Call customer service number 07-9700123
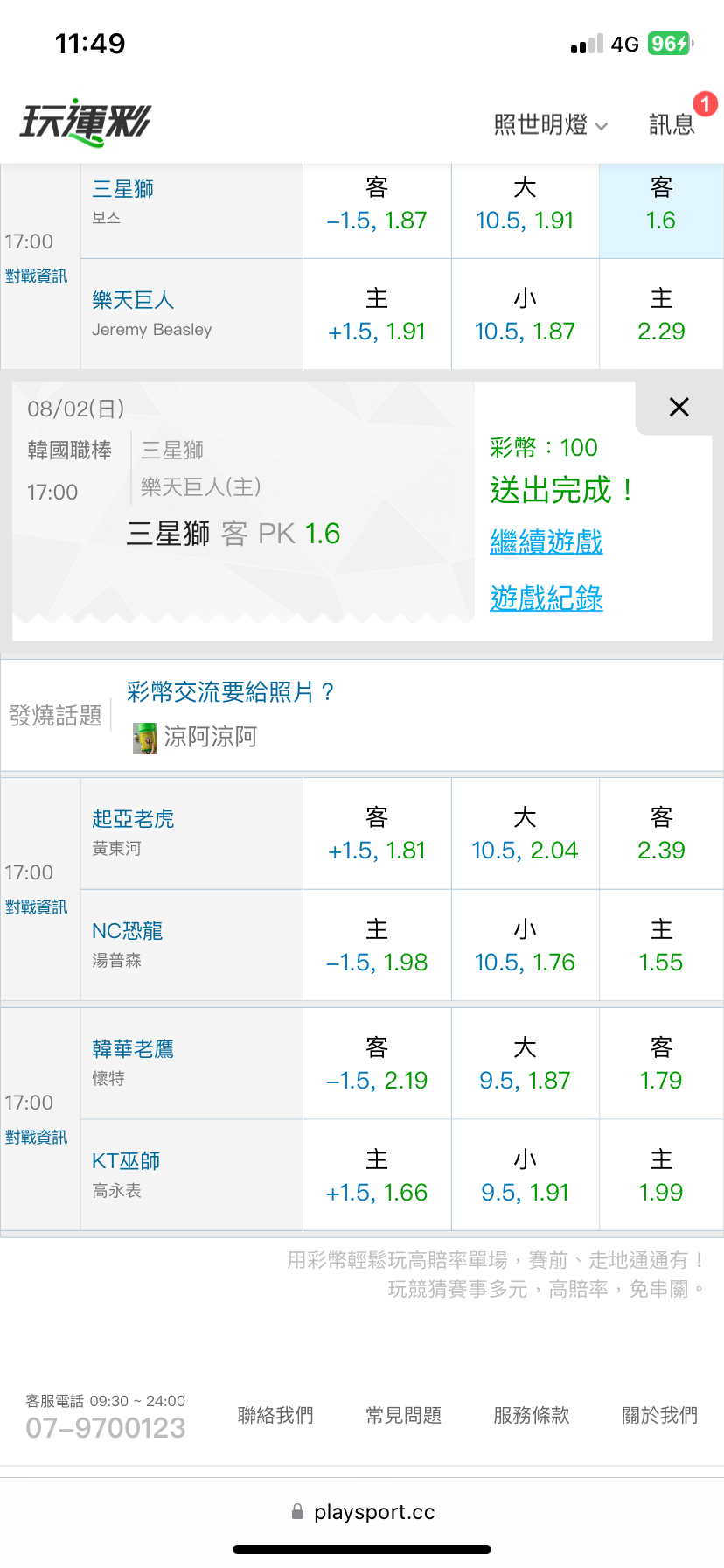 (x=106, y=1428)
